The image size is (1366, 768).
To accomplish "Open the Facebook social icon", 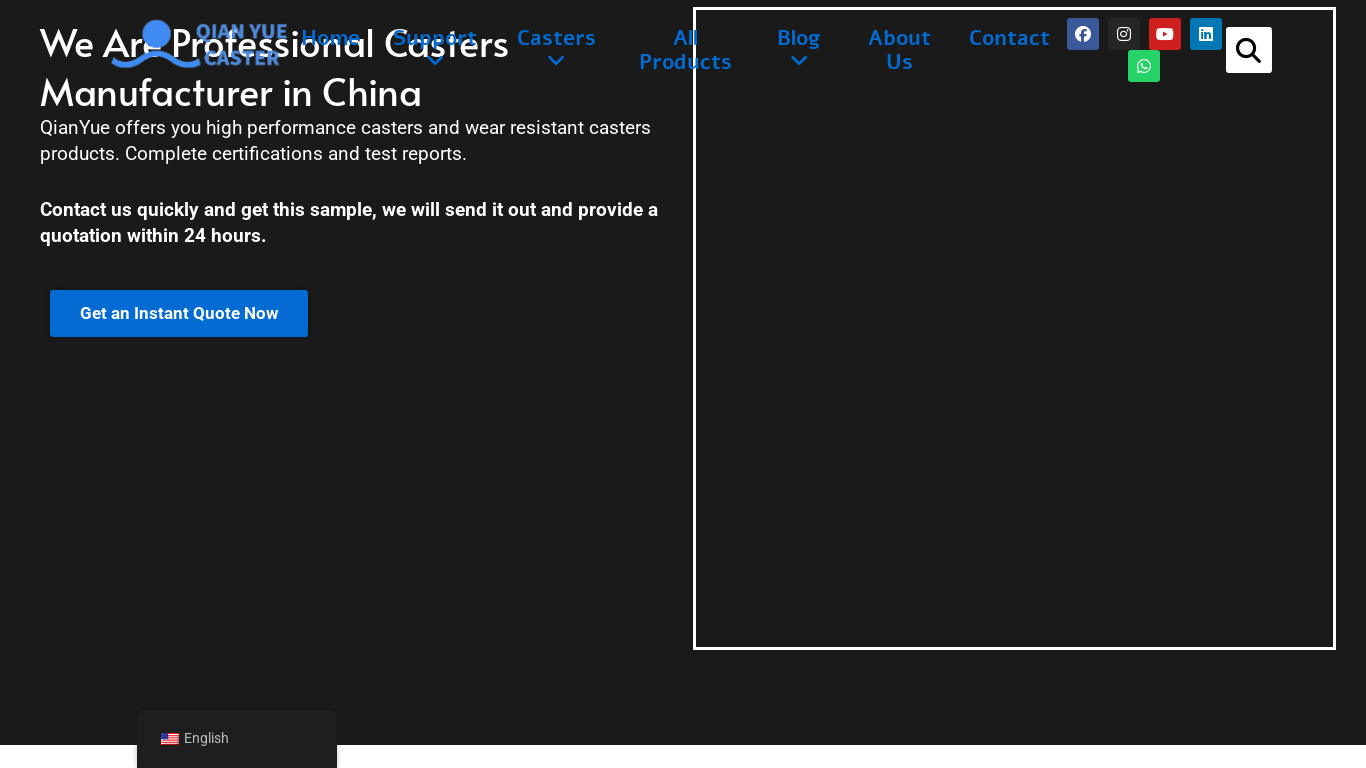I will (x=1082, y=34).
